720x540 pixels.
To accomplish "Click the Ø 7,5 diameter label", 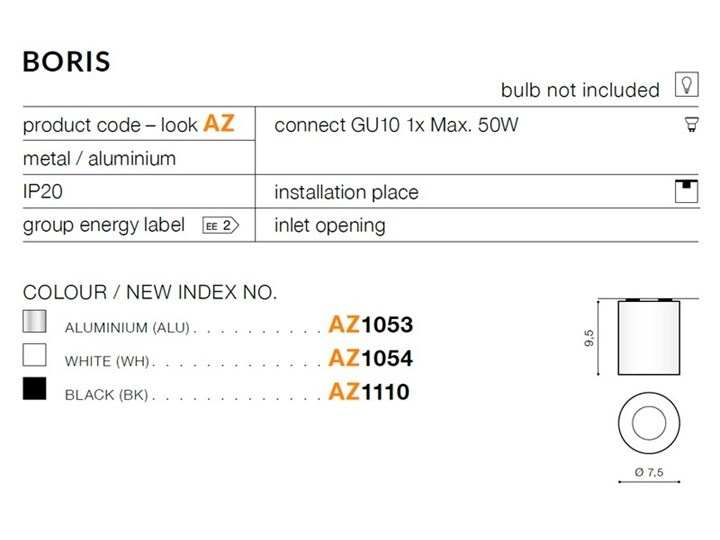I will tap(649, 472).
